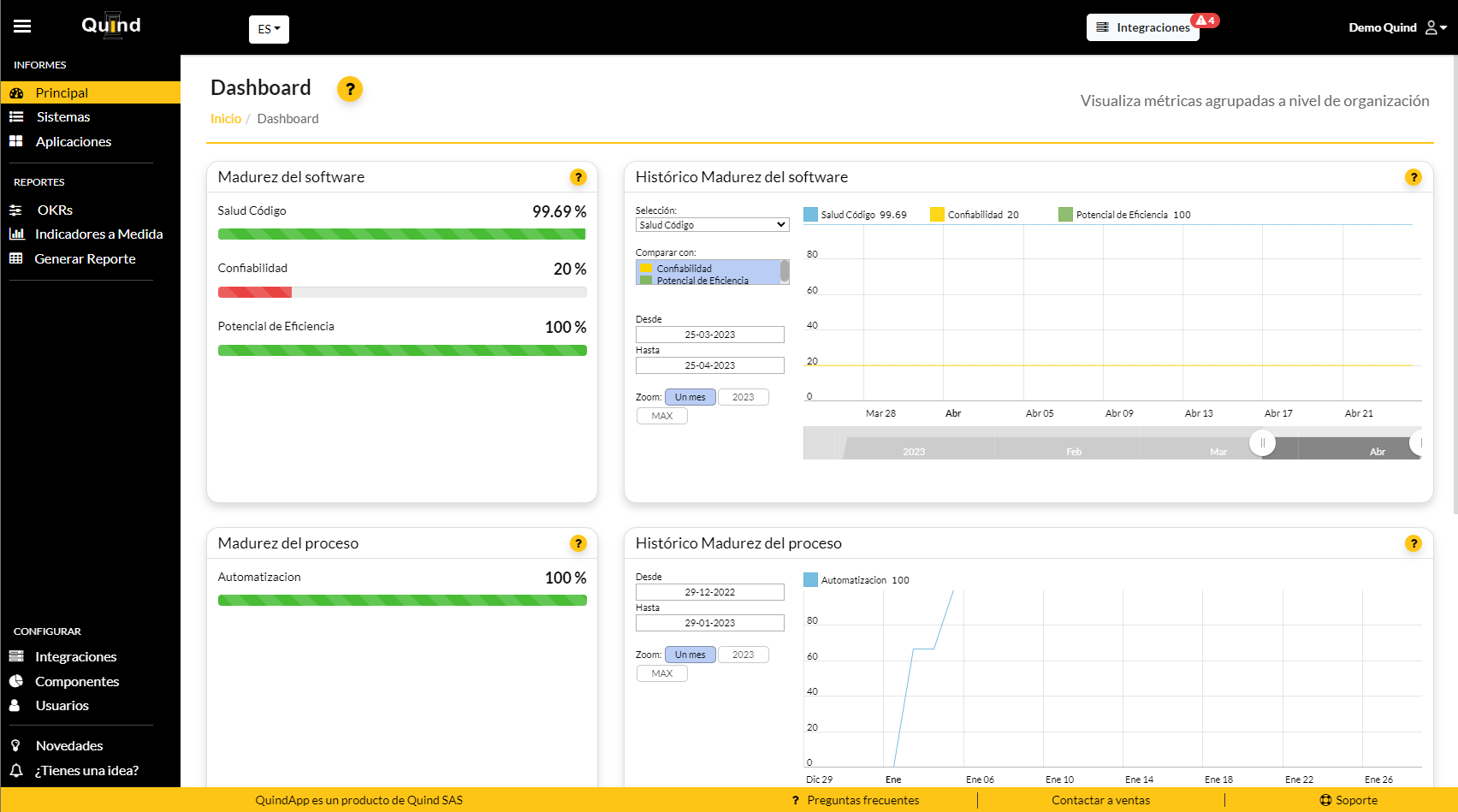Open ¿Tienes una idea? link
The width and height of the screenshot is (1458, 812).
[x=86, y=770]
